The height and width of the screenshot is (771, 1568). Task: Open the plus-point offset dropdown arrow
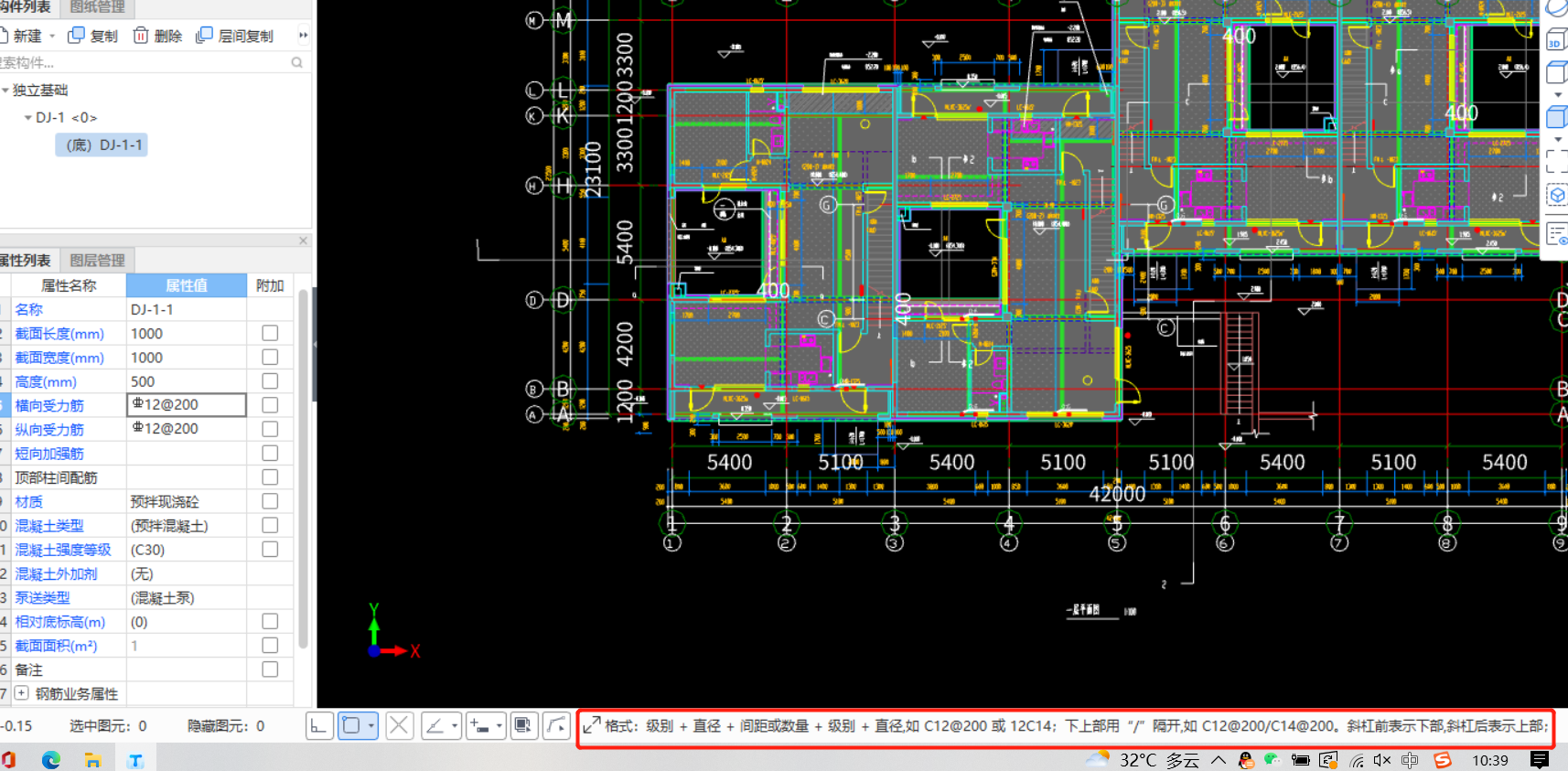[x=499, y=726]
